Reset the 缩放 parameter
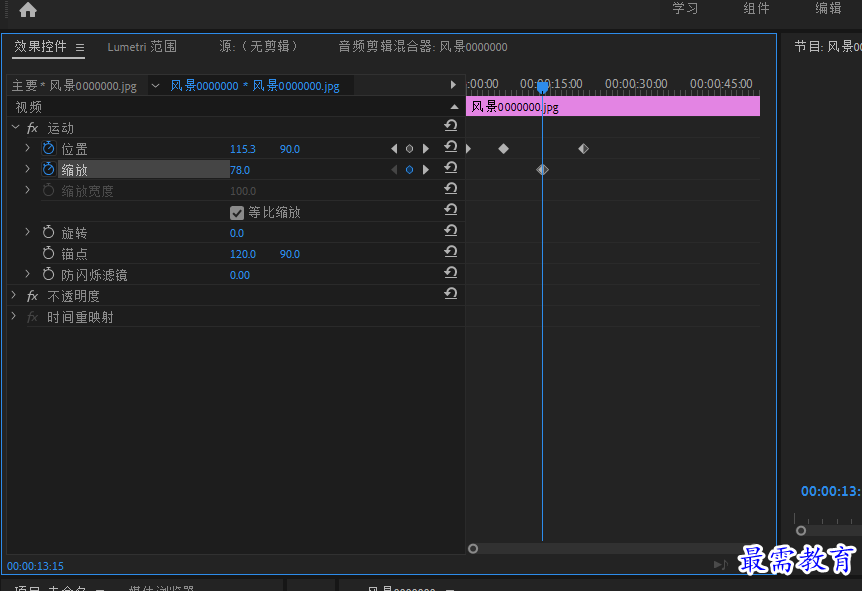The height and width of the screenshot is (591, 862). click(451, 168)
